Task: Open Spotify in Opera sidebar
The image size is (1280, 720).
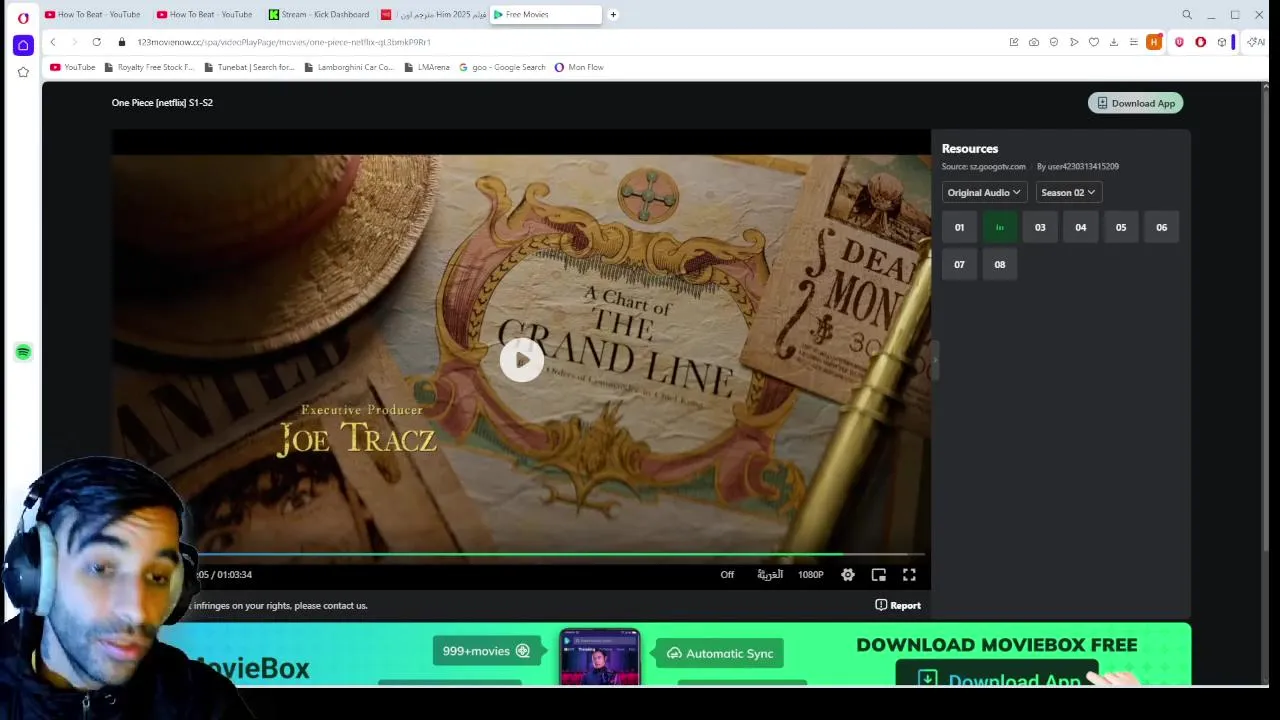Action: [23, 352]
